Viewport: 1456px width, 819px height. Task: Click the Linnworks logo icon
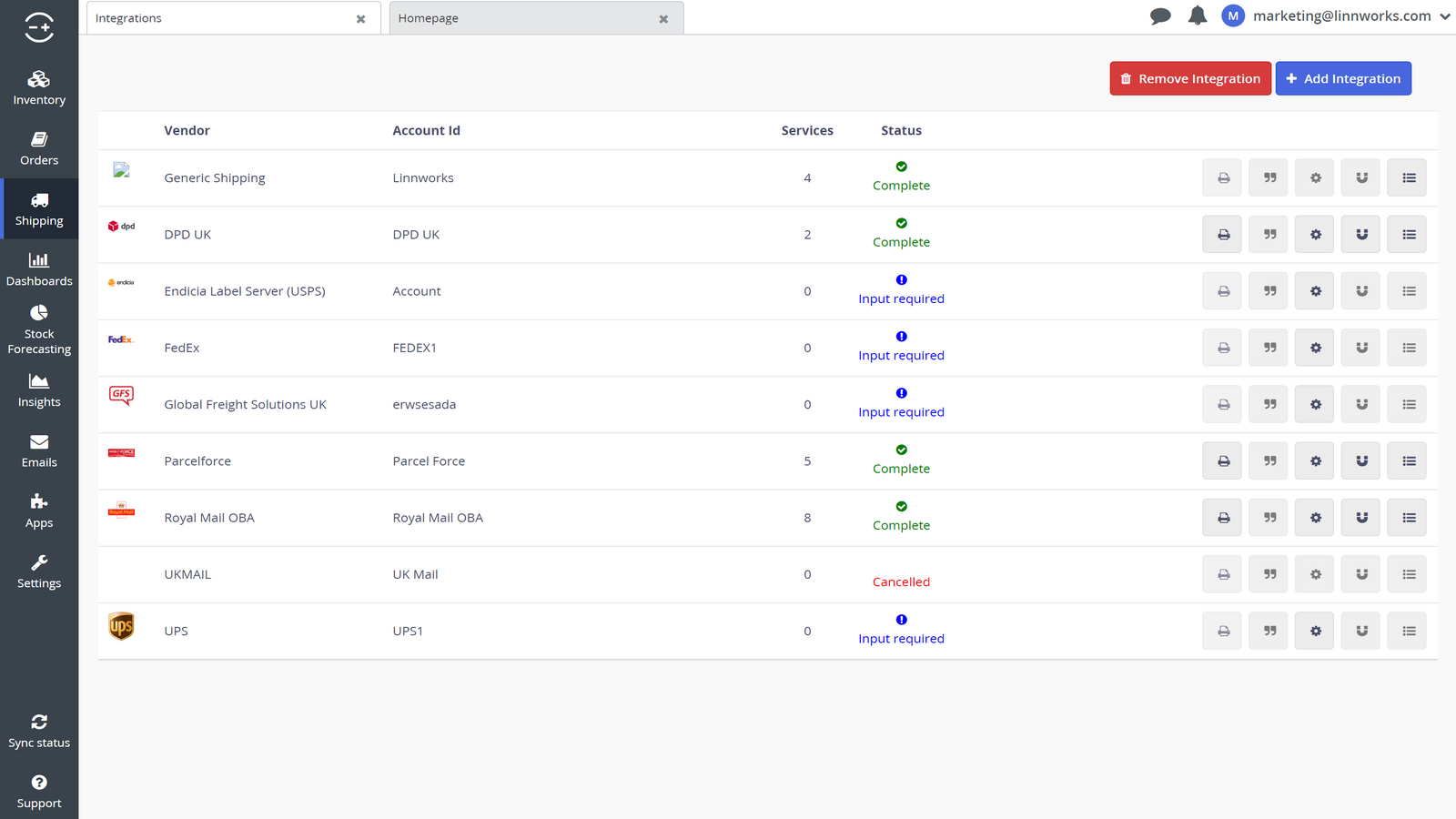coord(39,26)
